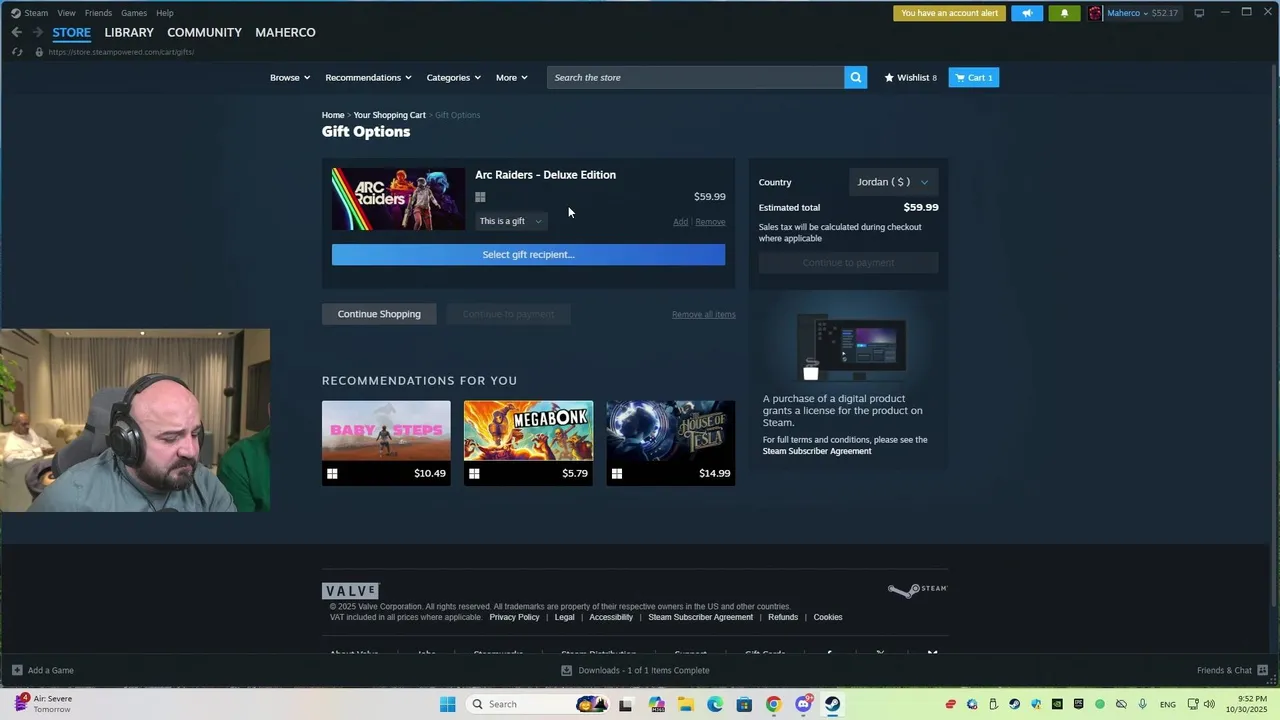Click Steam icon in system tray

pyautogui.click(x=1014, y=704)
